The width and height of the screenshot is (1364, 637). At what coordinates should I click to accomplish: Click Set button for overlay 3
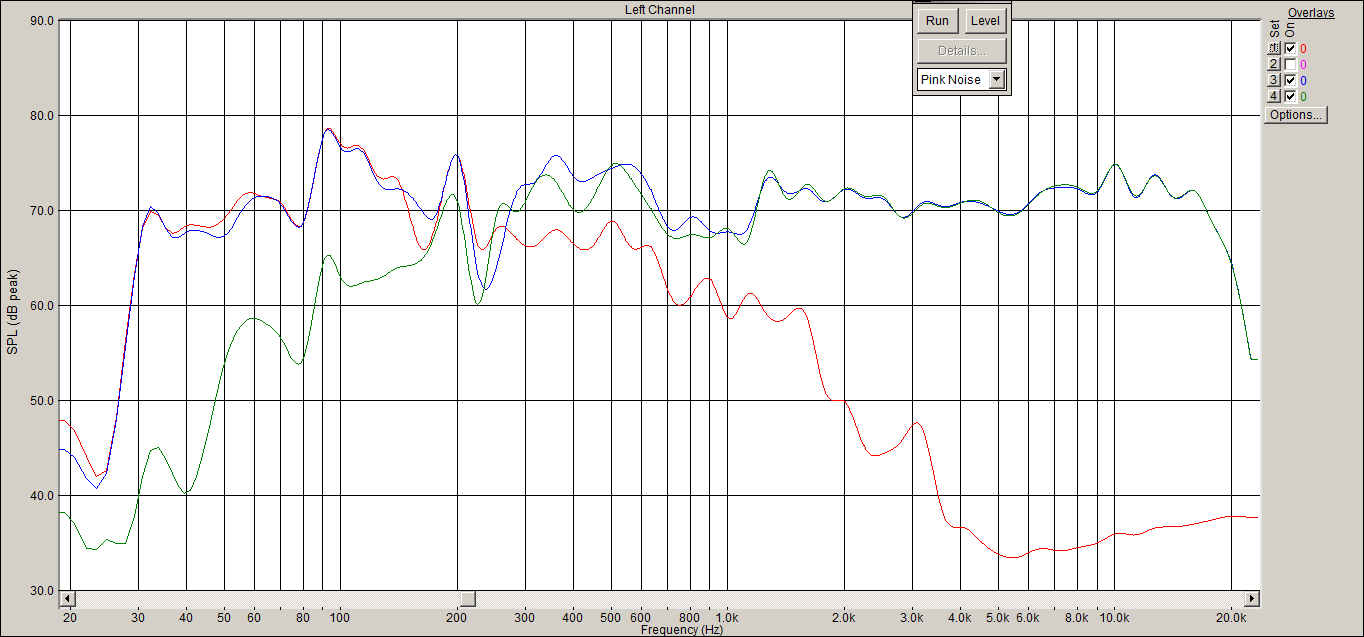(1274, 80)
